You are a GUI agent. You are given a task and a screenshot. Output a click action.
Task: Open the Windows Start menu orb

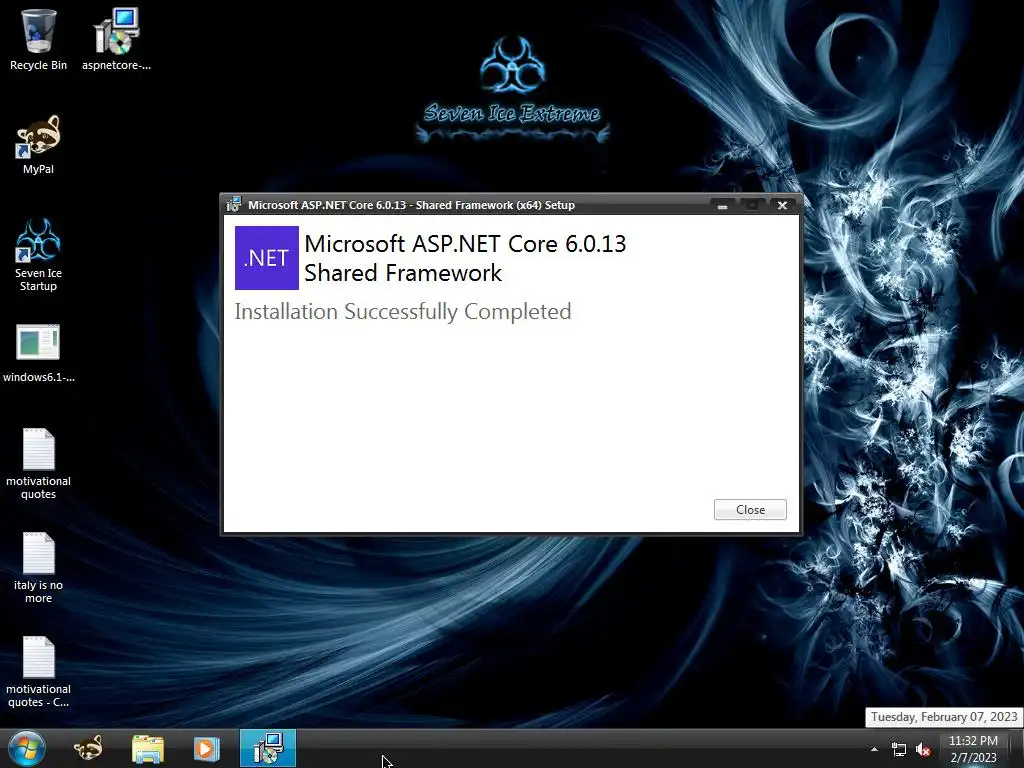(27, 748)
